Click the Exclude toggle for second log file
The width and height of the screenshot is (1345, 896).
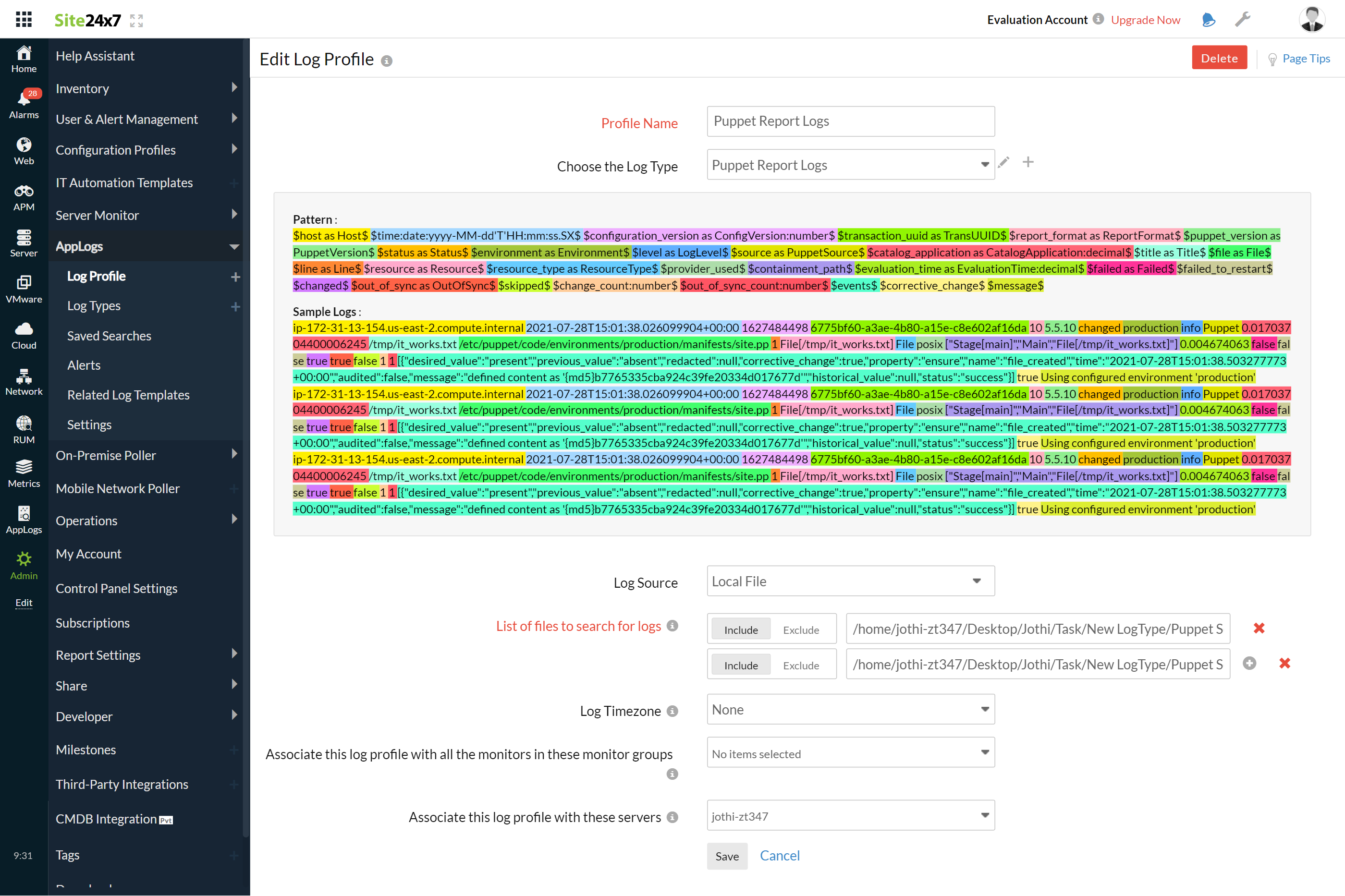pos(800,663)
